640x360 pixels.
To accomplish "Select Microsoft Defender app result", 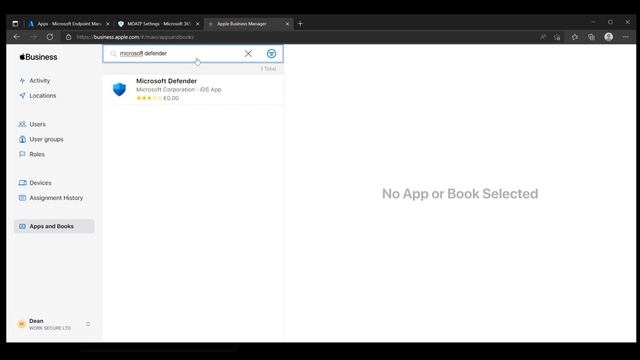I will (x=193, y=89).
